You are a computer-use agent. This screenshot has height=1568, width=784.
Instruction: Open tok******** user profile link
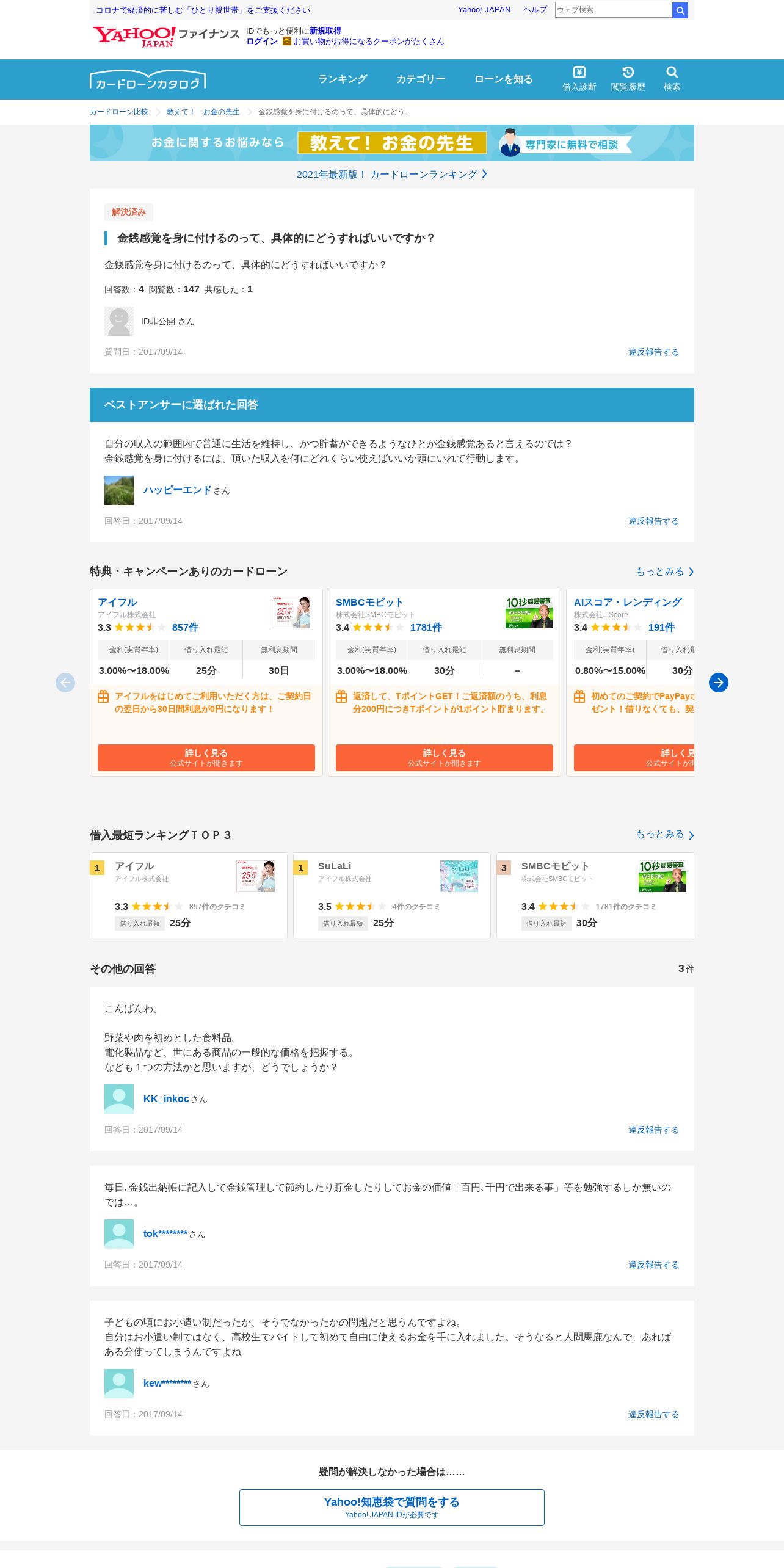tap(165, 1234)
